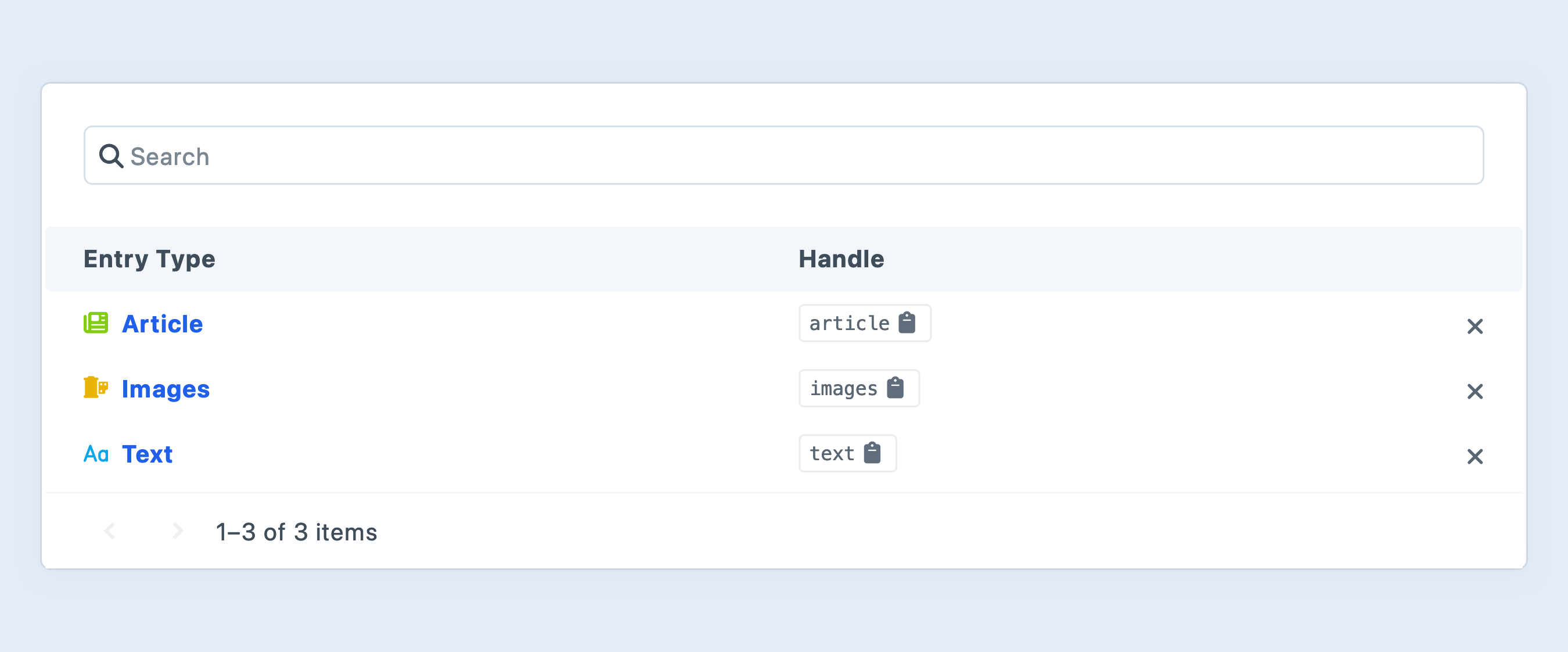
Task: Remove the Article entry type
Action: click(x=1476, y=327)
